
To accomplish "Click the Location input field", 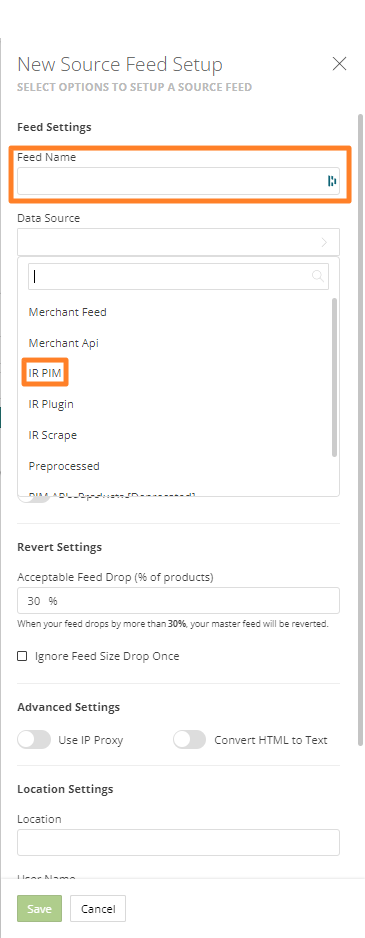I will (x=178, y=842).
